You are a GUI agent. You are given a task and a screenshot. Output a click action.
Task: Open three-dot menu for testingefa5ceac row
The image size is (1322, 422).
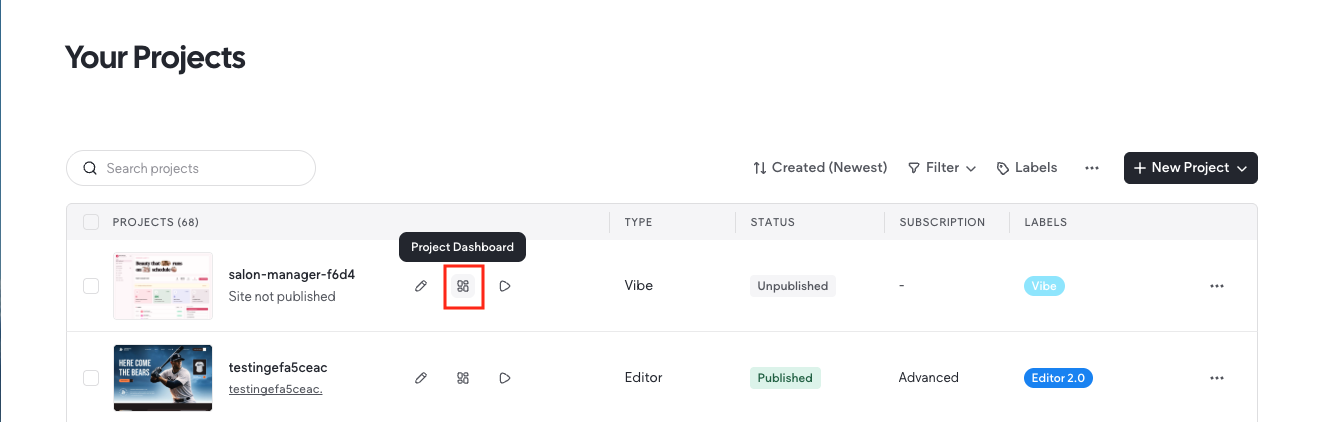[x=1217, y=378]
